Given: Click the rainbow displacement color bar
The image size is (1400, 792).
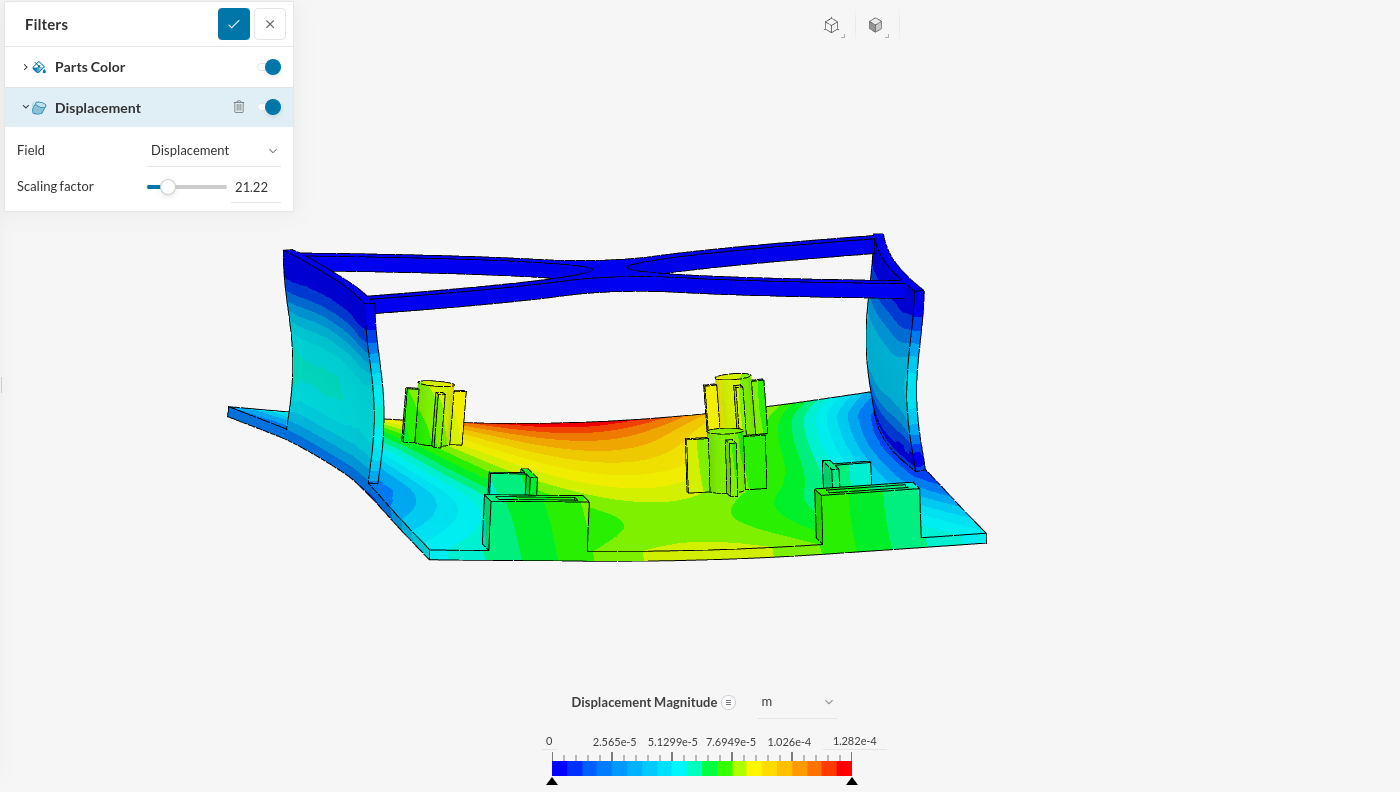Looking at the screenshot, I should (x=702, y=768).
